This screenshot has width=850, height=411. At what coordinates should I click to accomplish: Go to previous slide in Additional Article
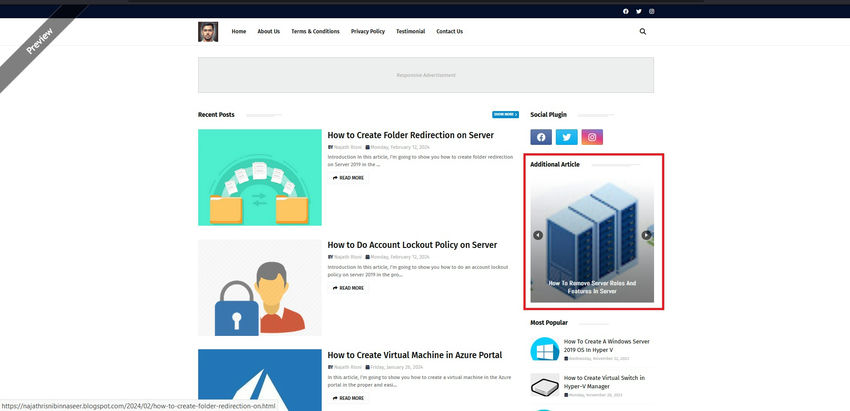point(538,235)
